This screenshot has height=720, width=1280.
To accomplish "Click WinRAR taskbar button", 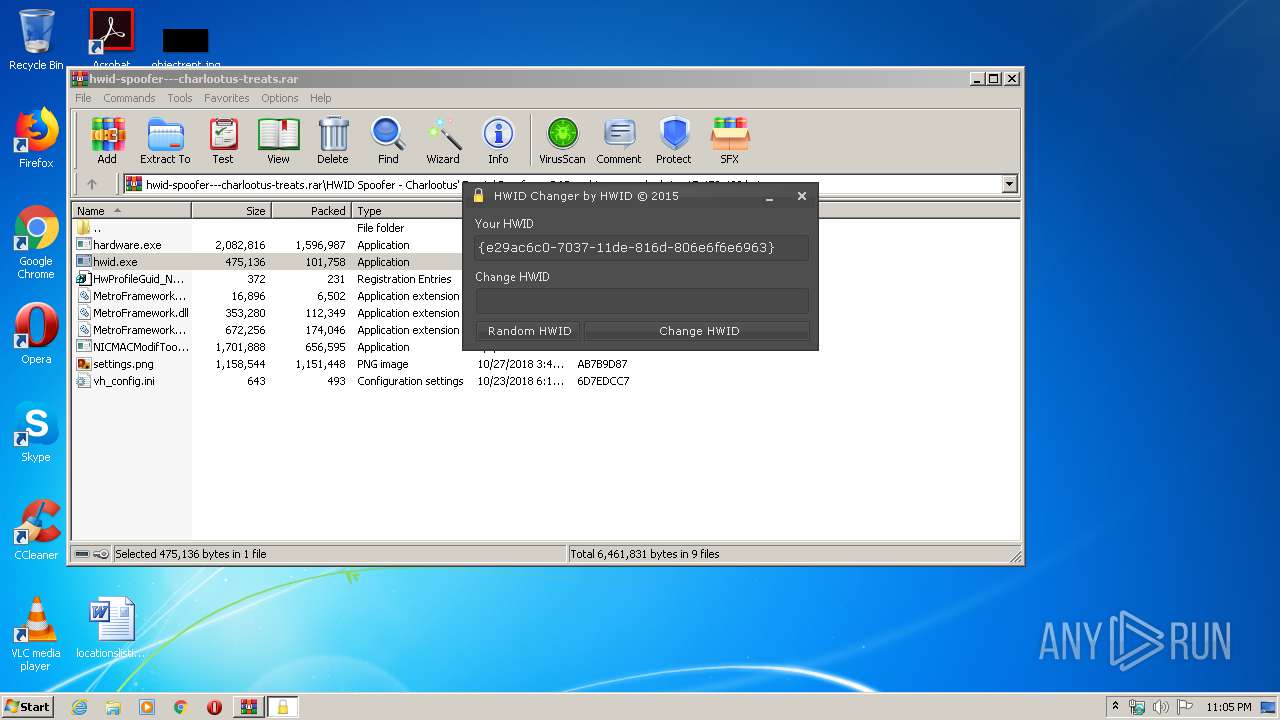I will pos(248,707).
